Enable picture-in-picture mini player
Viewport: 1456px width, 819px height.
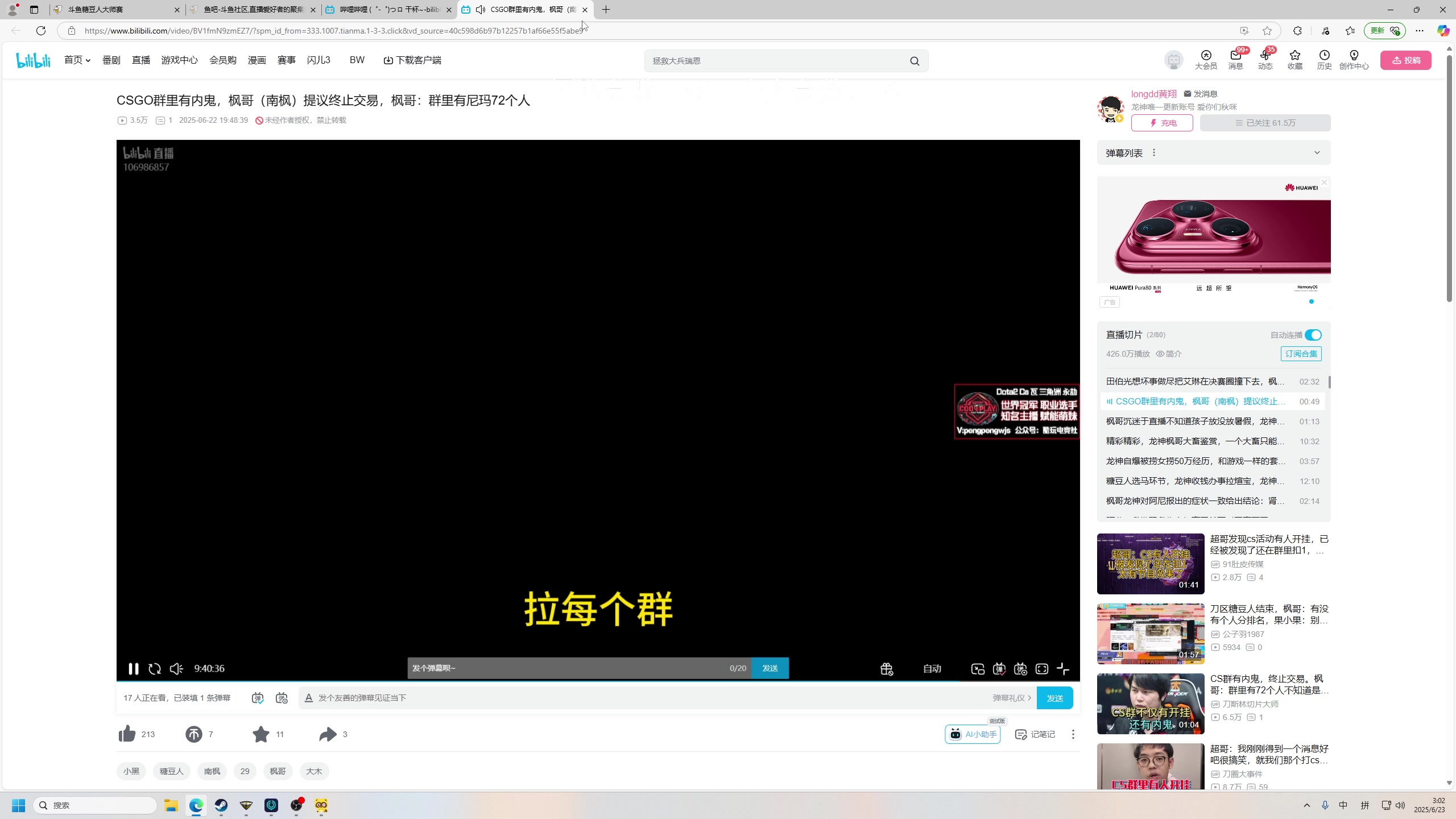978,669
